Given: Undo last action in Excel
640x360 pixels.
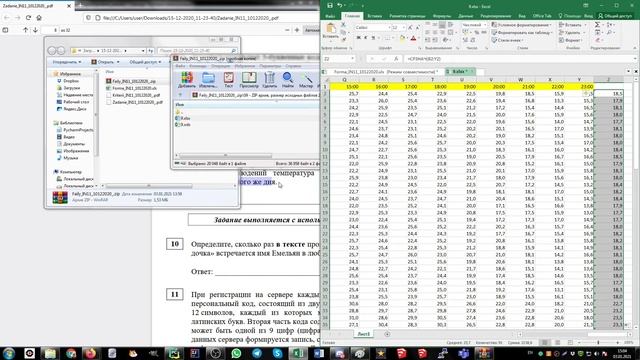Looking at the screenshot, I should [340, 6].
